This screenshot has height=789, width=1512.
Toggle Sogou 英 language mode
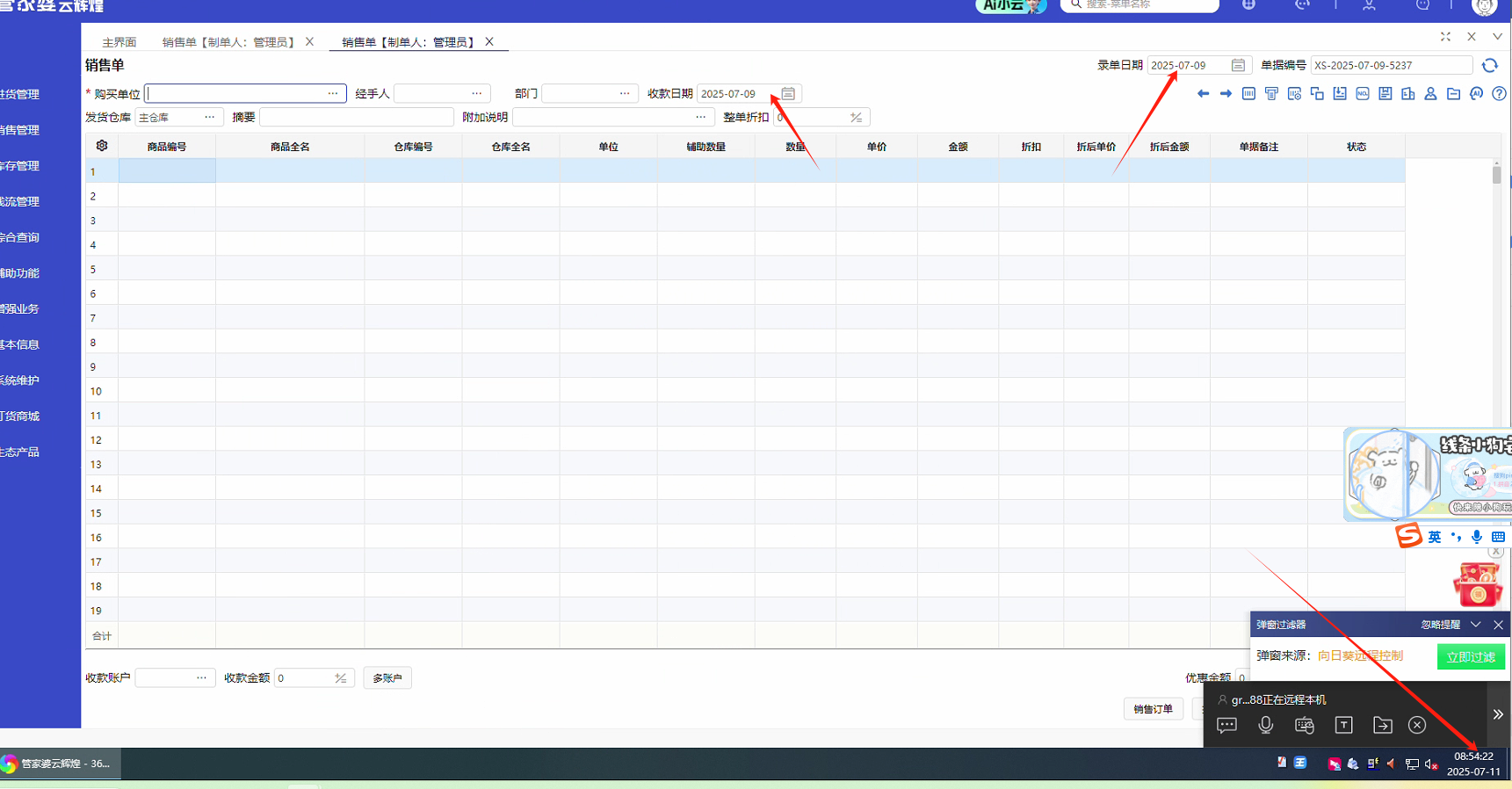(x=1435, y=537)
